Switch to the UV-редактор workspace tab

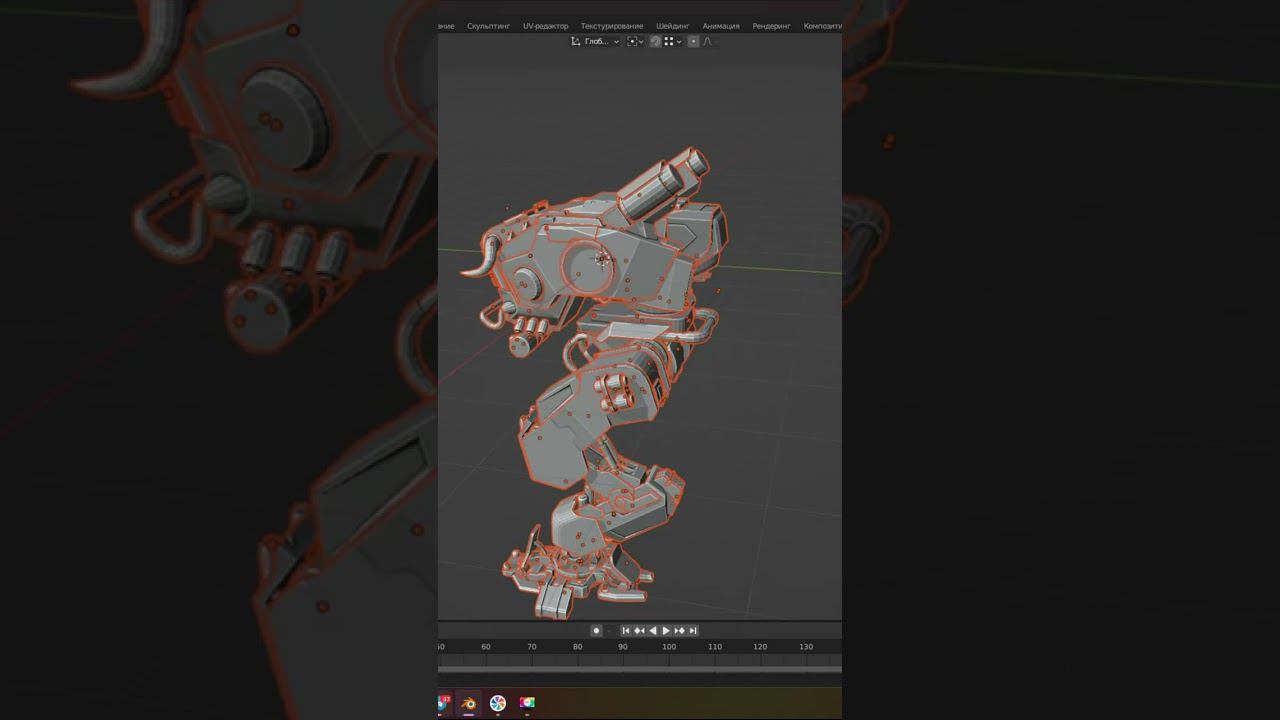coord(545,26)
